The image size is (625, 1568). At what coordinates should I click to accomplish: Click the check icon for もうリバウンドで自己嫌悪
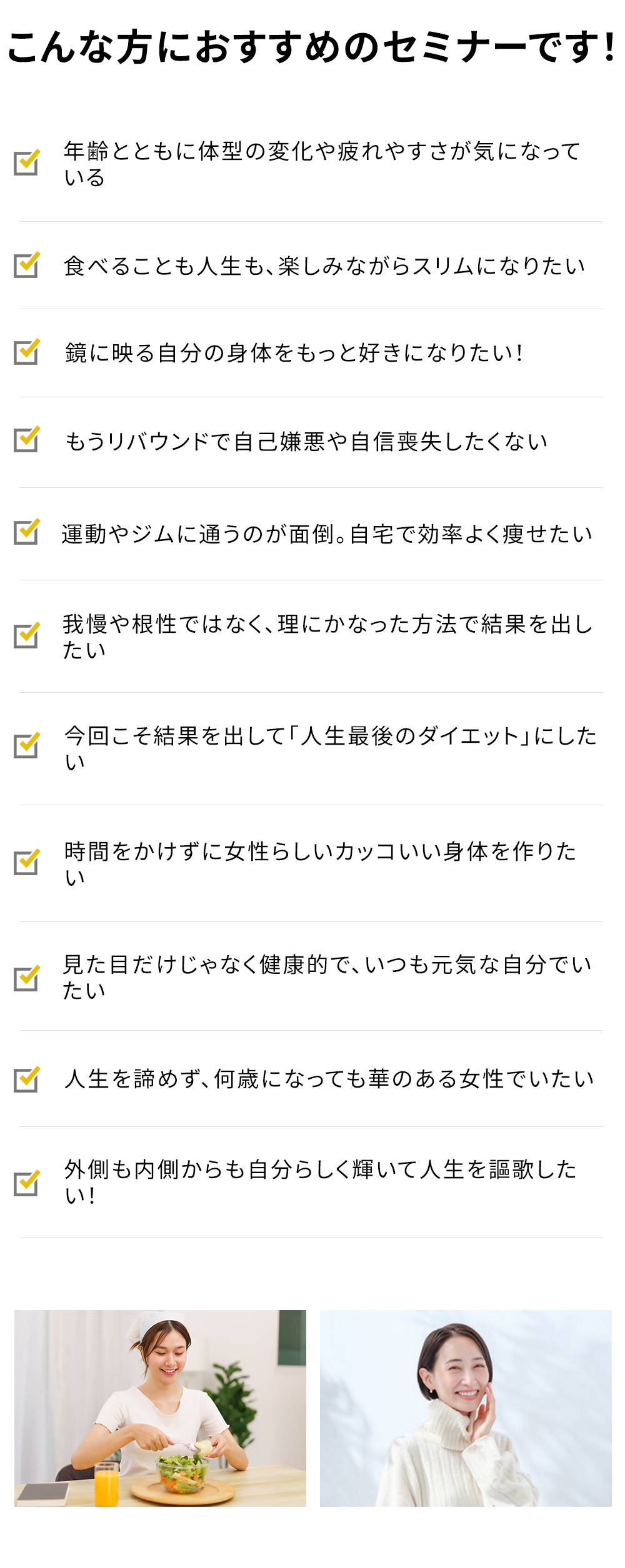tap(27, 439)
